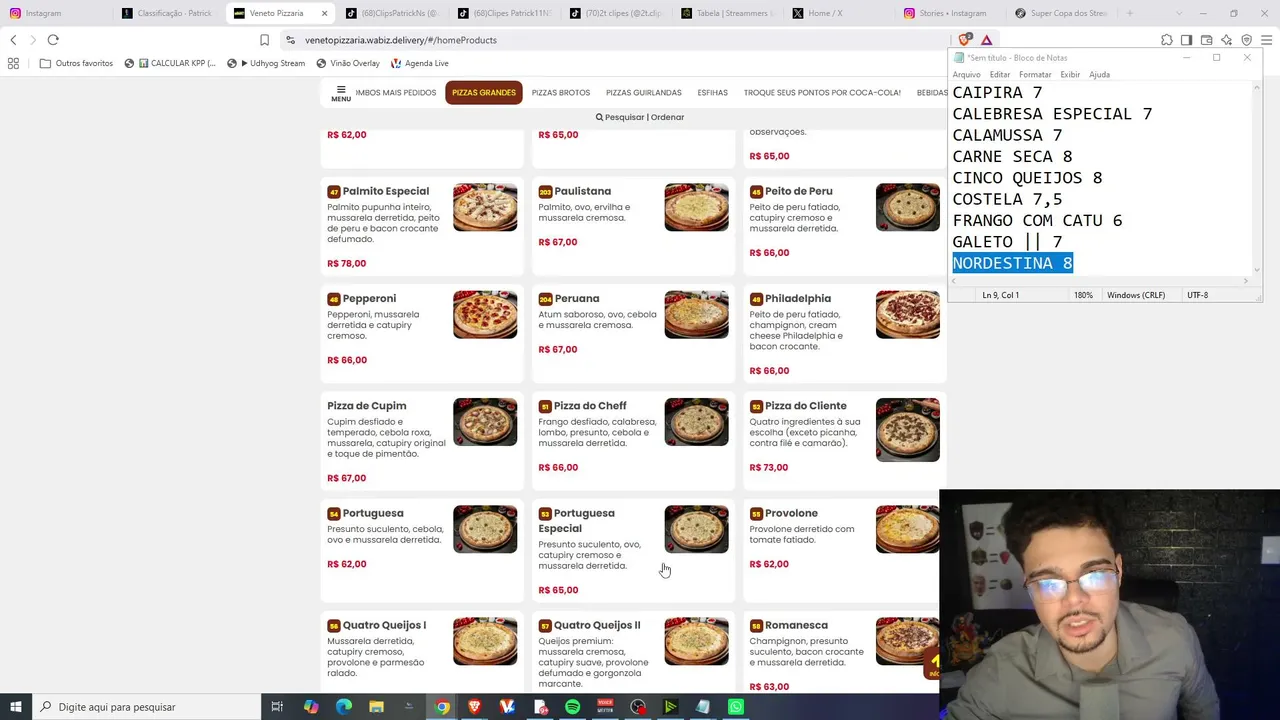The image size is (1280, 720).
Task: Select the PIZZAS BROTOS category
Action: [x=561, y=93]
